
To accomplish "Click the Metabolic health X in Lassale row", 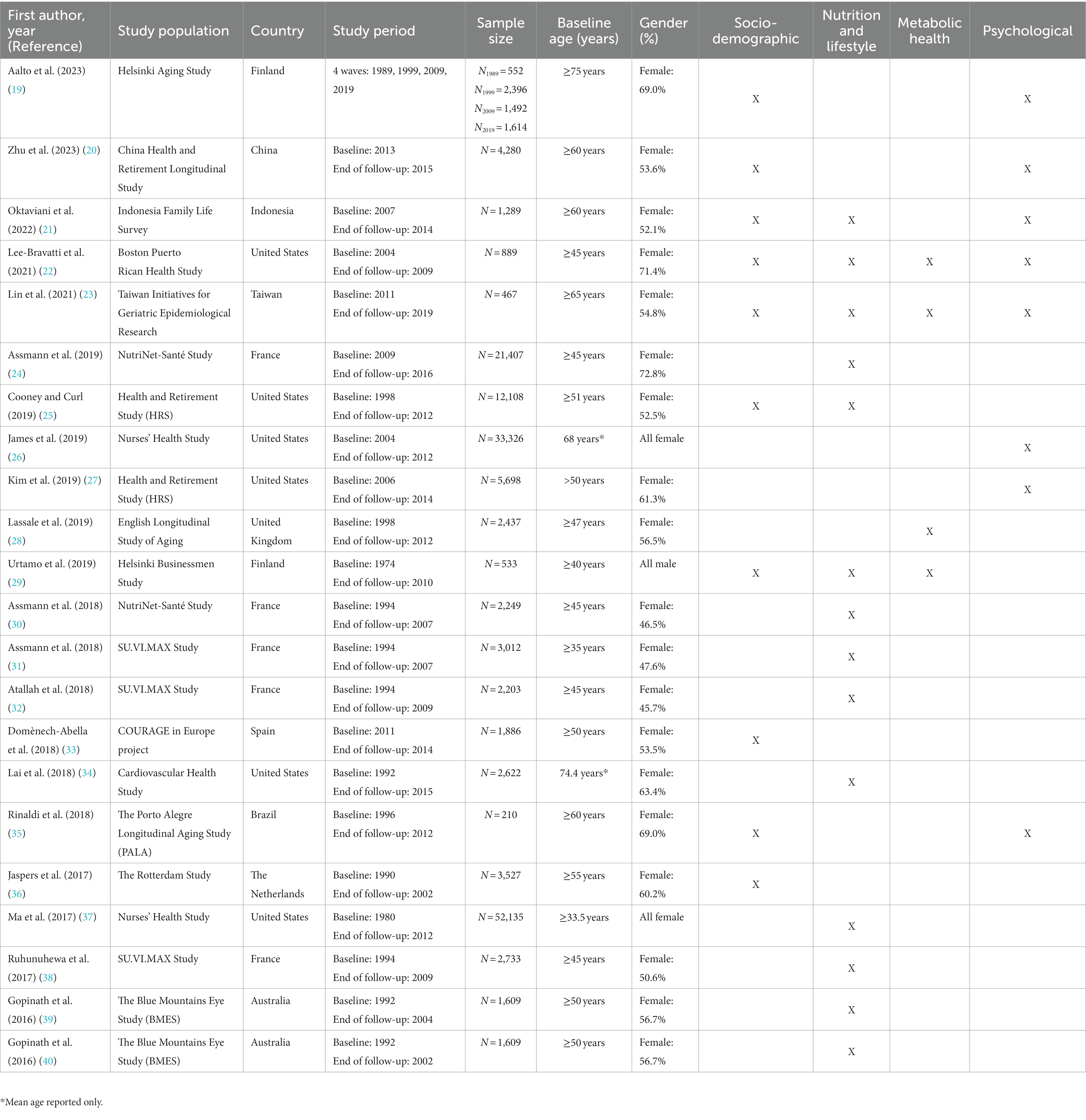I will [930, 531].
